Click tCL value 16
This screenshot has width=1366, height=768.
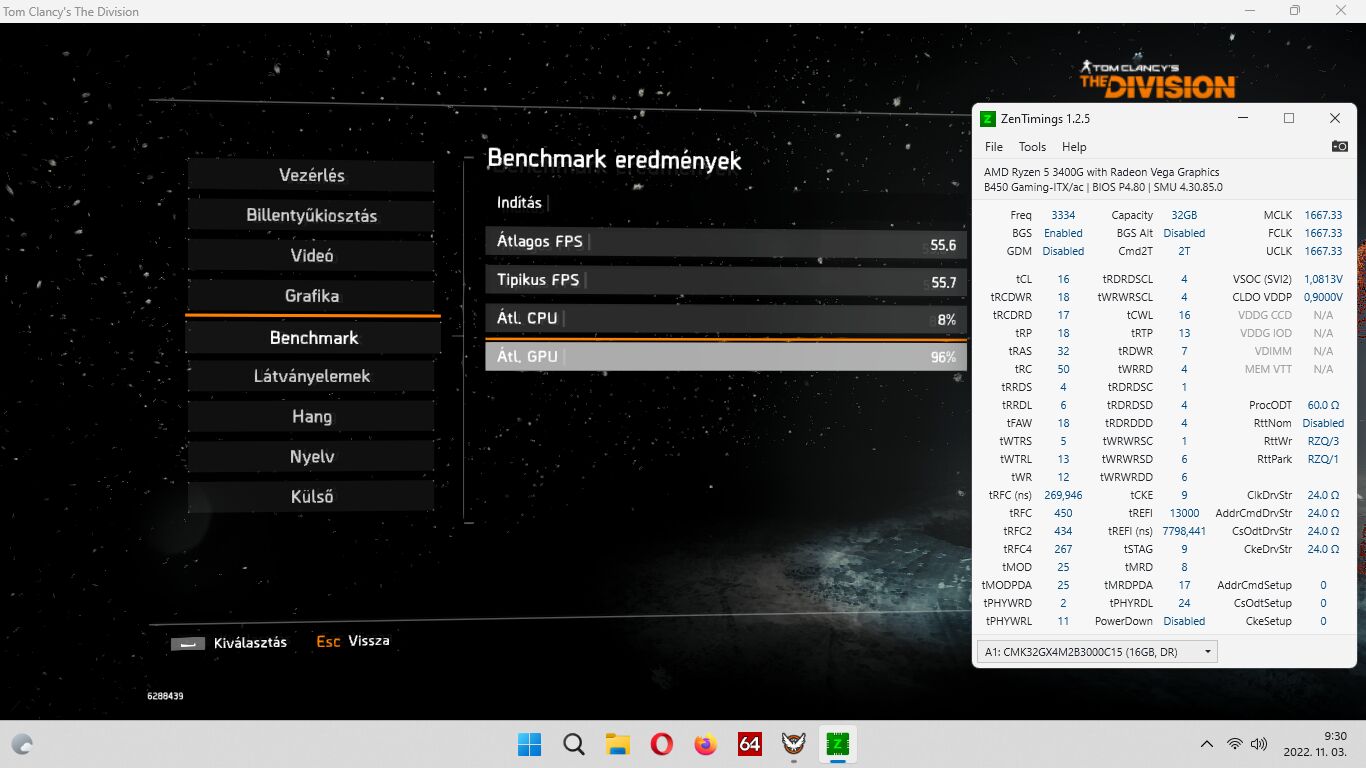(1063, 279)
